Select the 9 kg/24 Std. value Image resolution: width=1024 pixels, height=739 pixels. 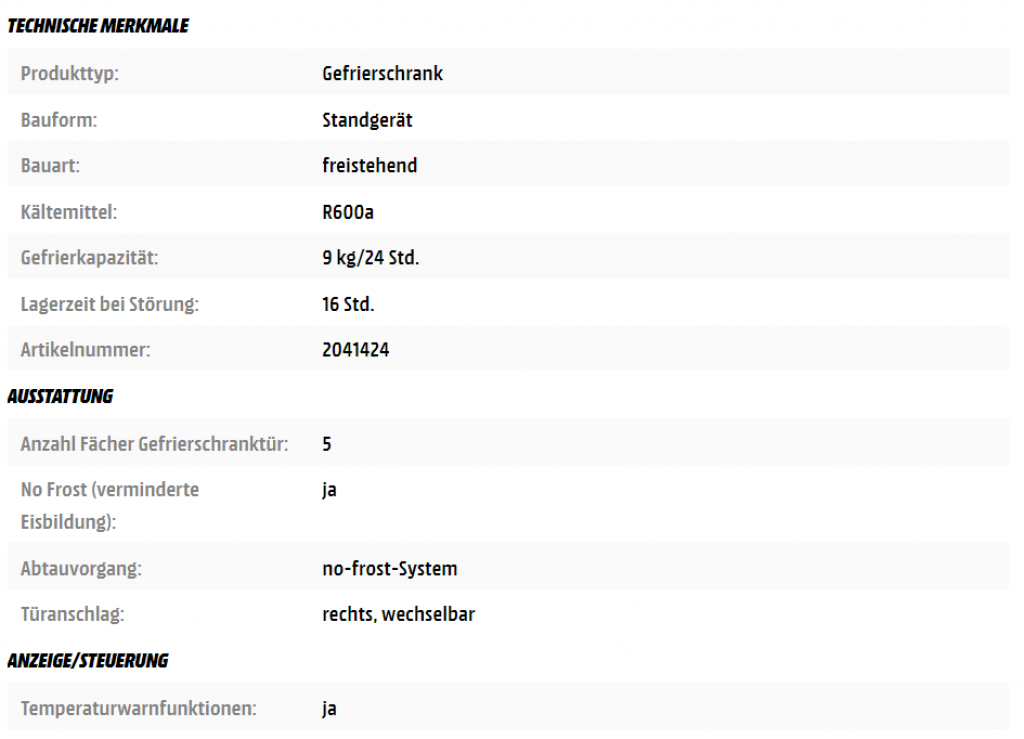point(370,258)
